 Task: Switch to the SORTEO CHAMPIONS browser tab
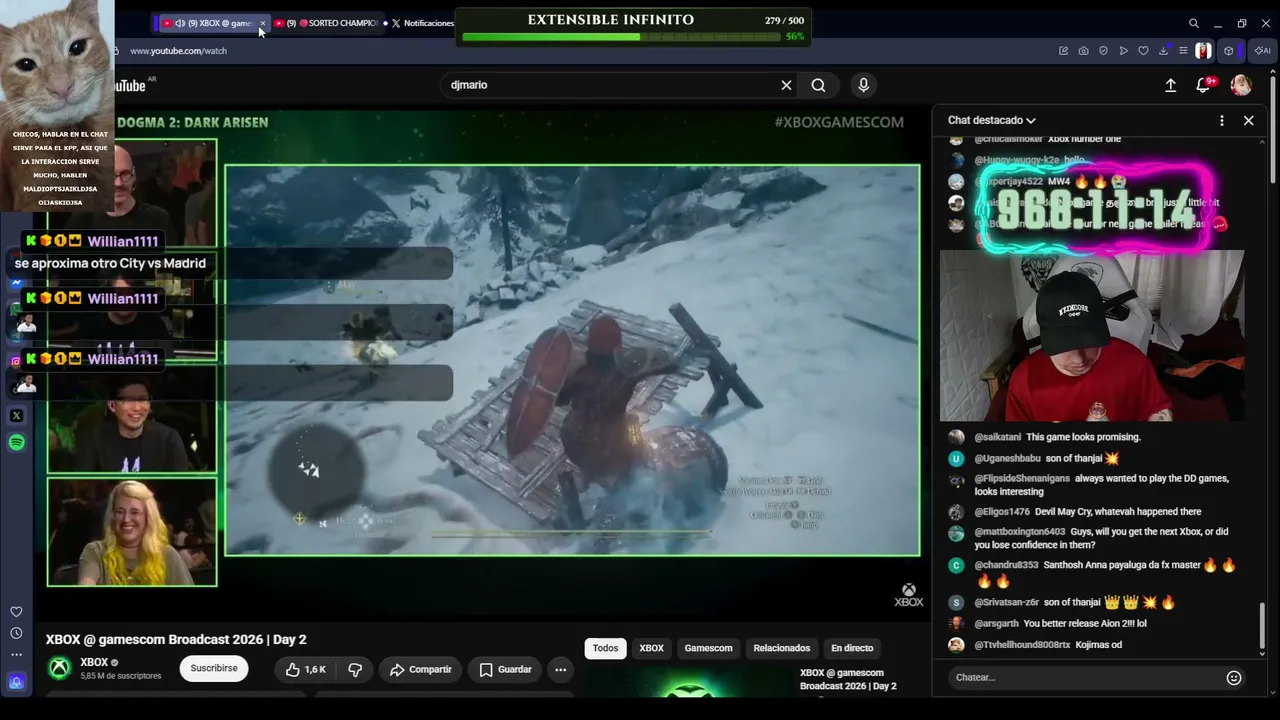(x=330, y=23)
